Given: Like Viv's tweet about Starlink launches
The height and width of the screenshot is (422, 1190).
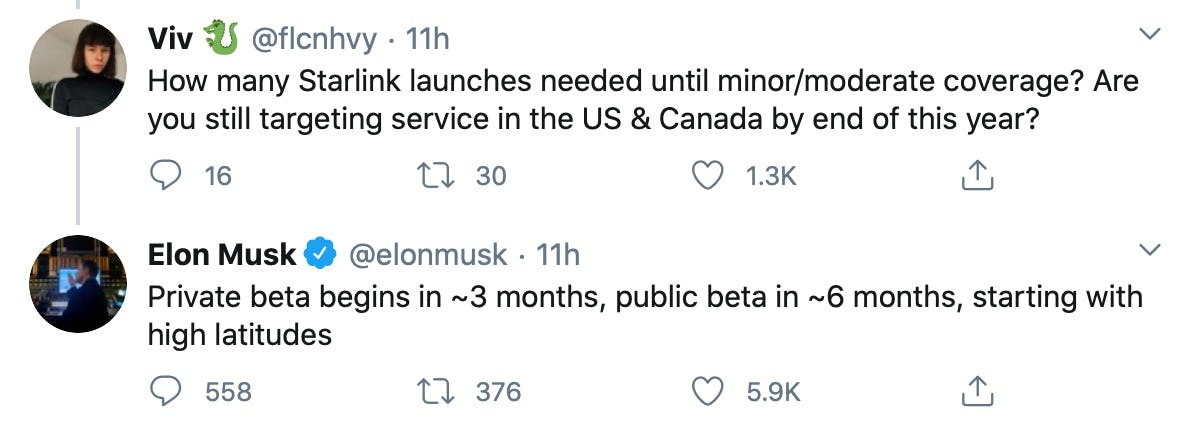Looking at the screenshot, I should [708, 176].
